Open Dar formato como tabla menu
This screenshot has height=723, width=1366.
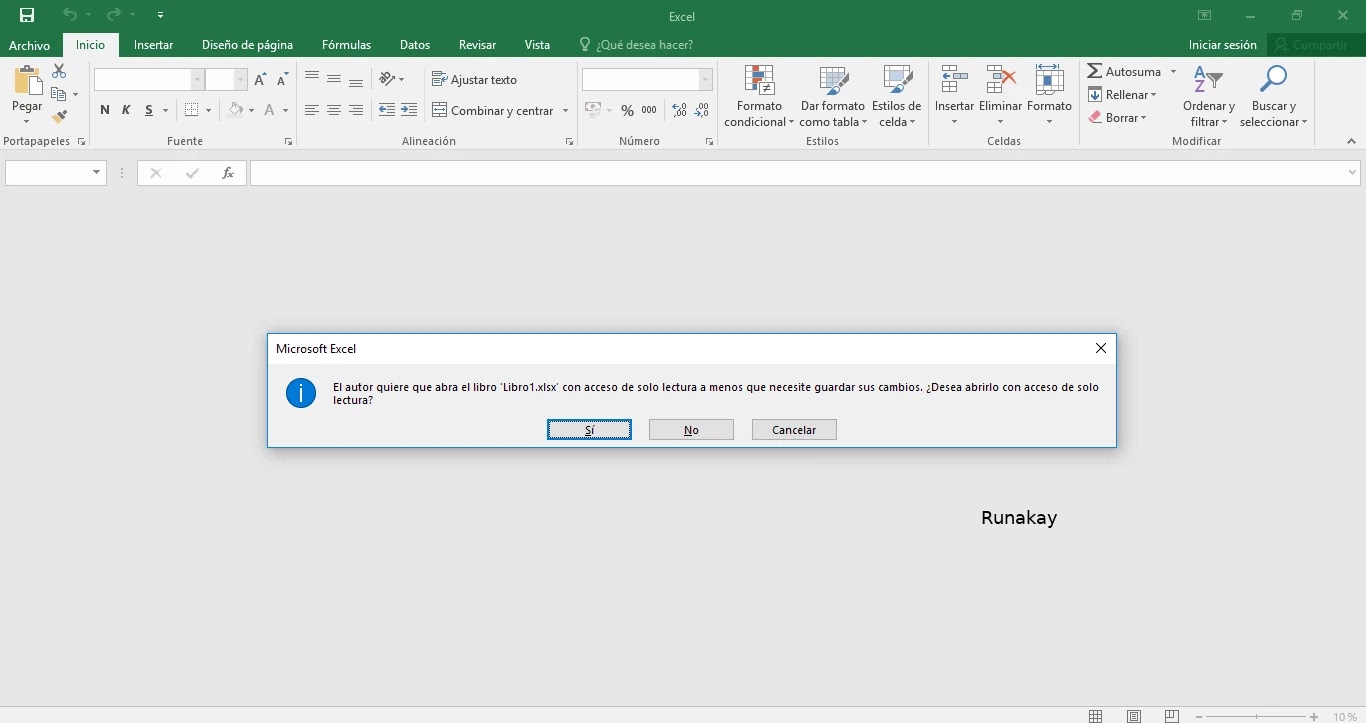point(833,96)
